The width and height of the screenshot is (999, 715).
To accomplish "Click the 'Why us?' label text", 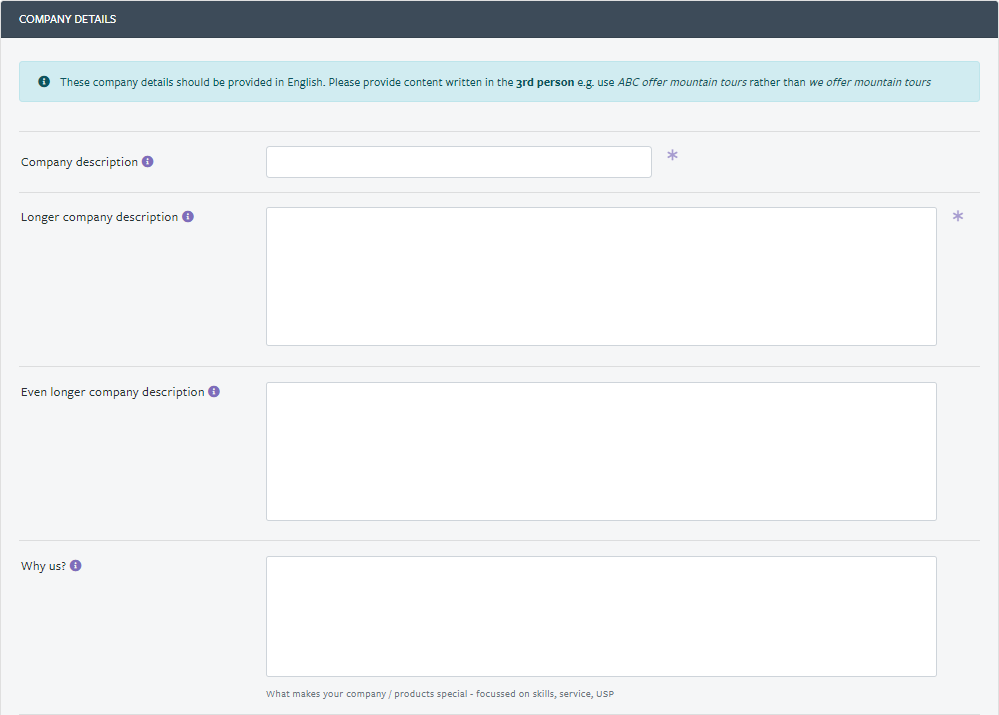I will click(x=43, y=567).
